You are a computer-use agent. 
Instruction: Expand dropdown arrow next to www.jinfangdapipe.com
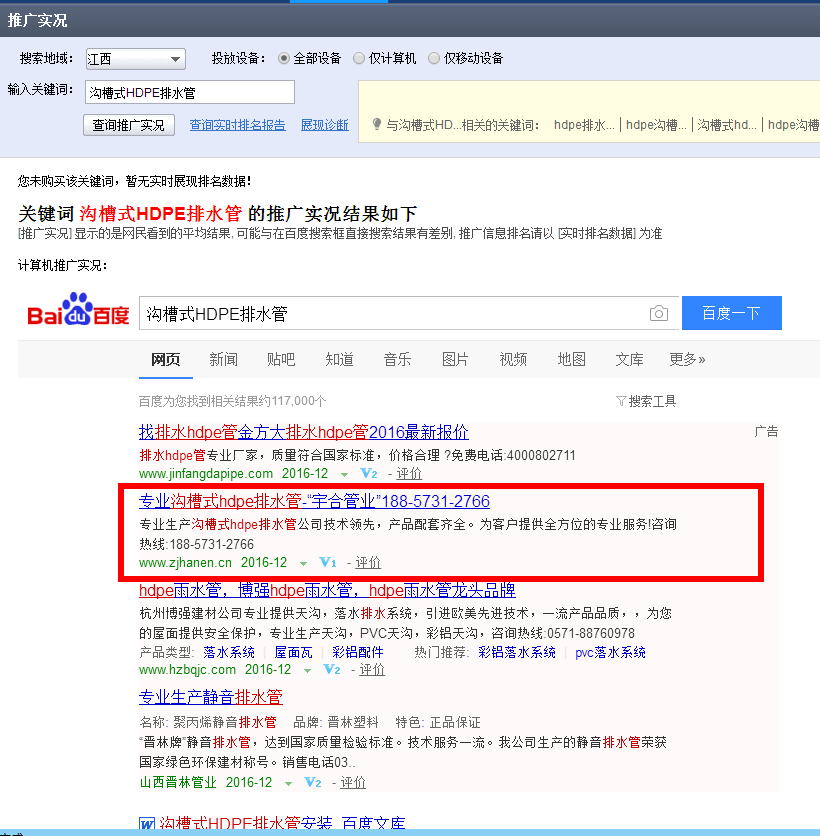tap(344, 474)
